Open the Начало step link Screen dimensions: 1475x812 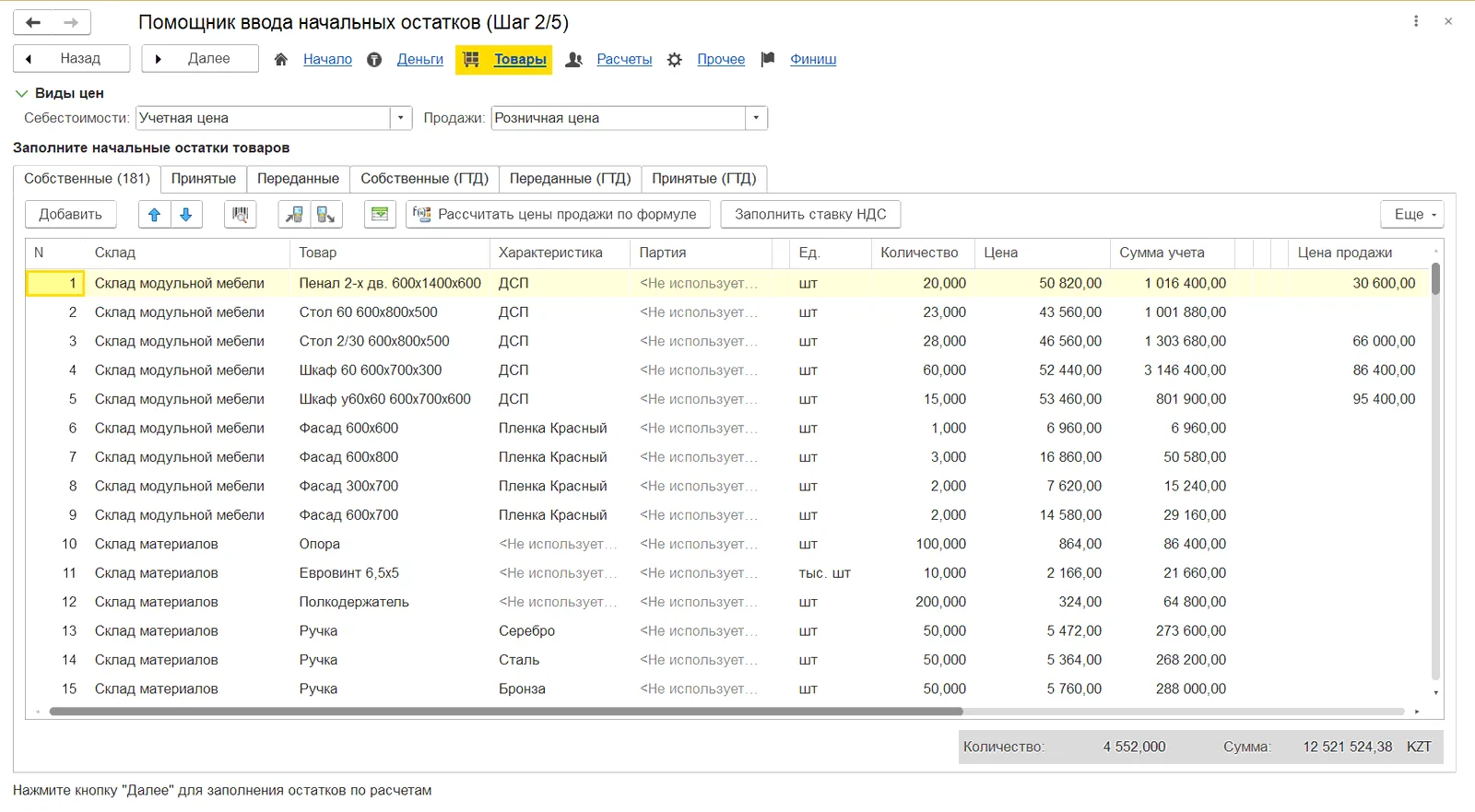[327, 59]
